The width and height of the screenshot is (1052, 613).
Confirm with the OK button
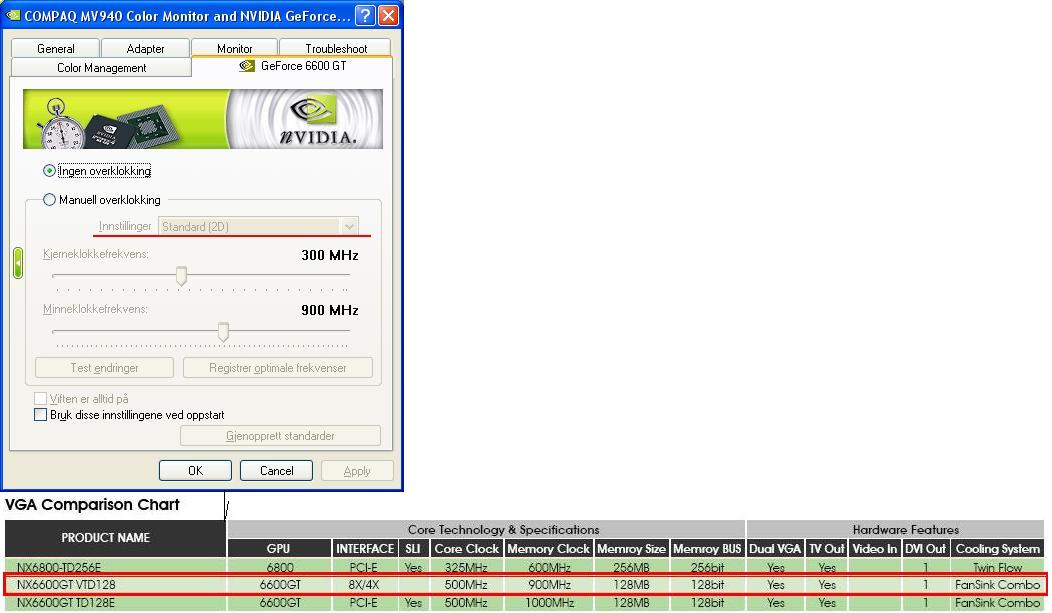coord(195,470)
